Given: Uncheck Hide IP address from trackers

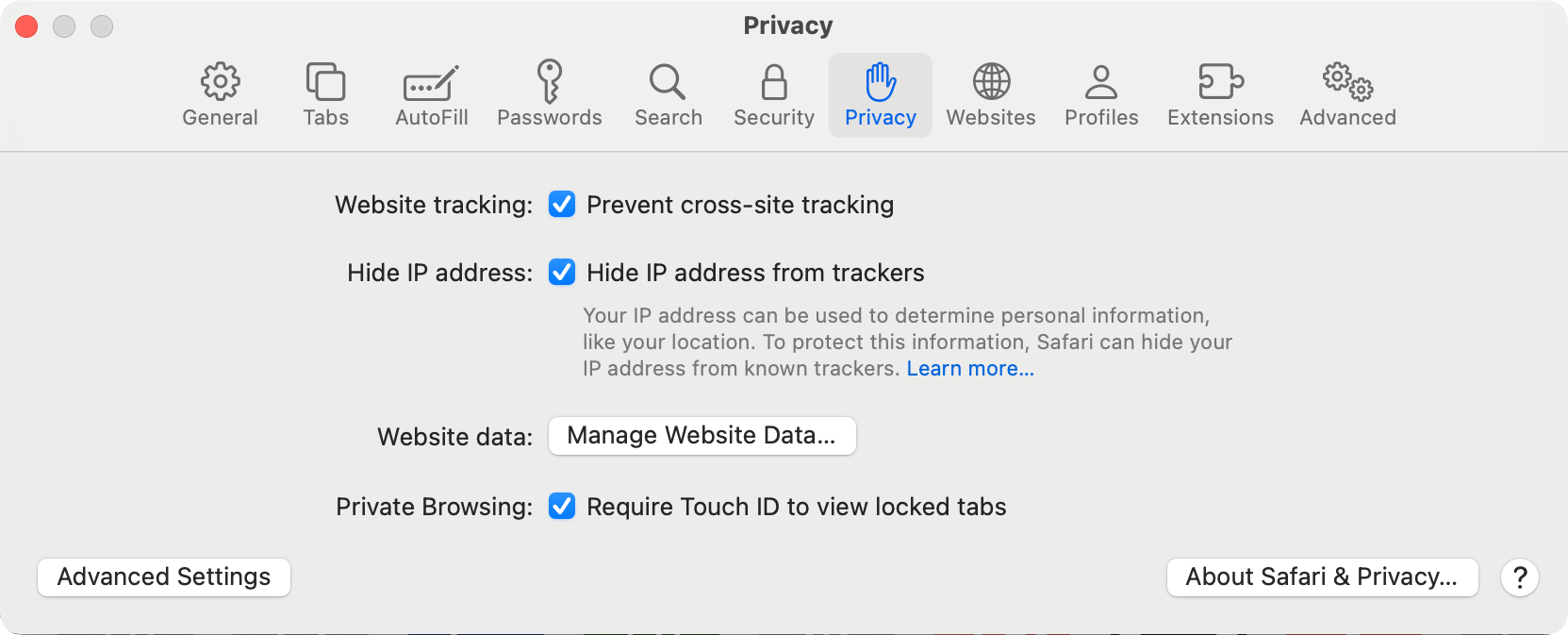Looking at the screenshot, I should point(562,273).
